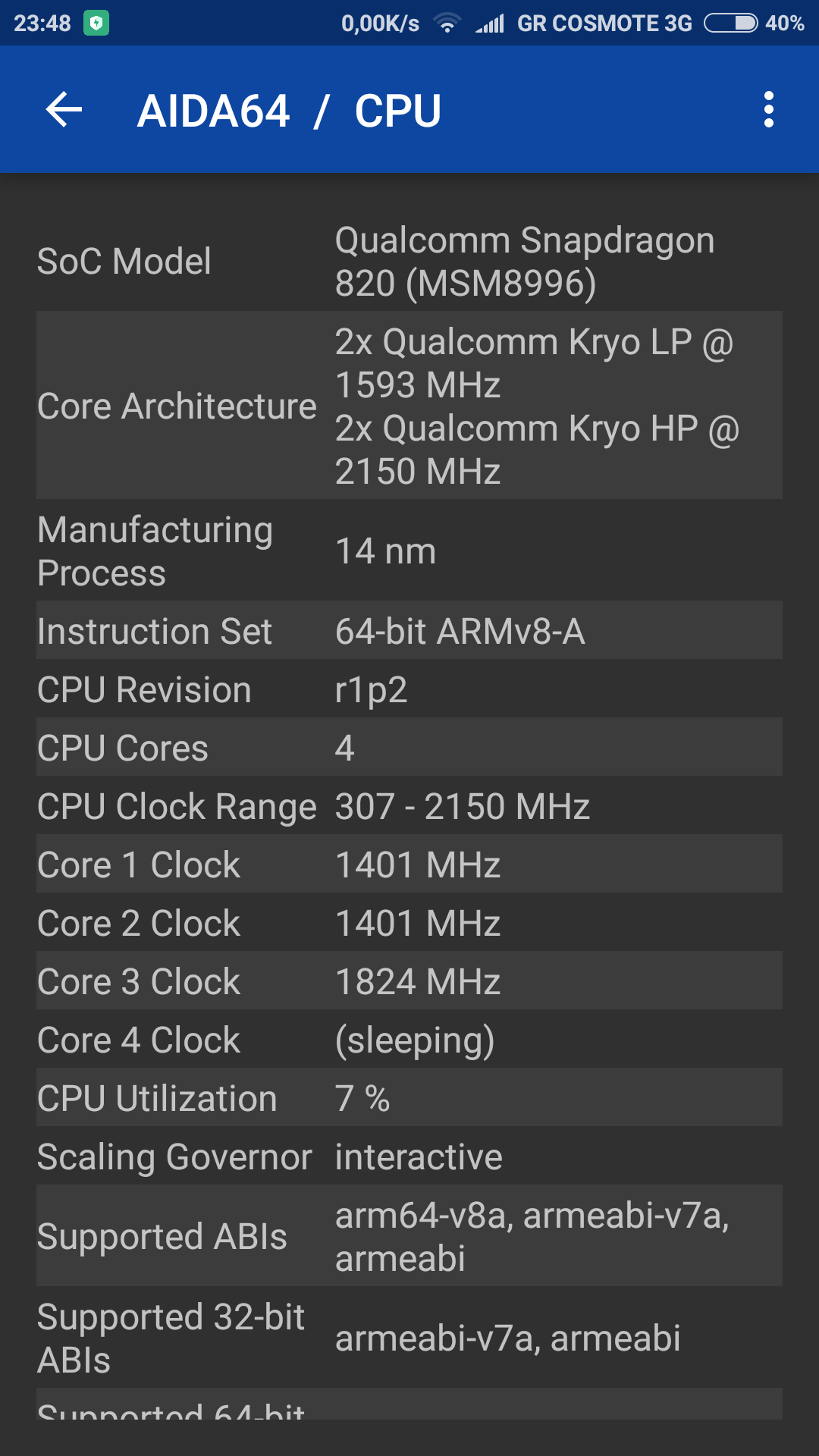Screen dimensions: 819x1456
Task: Tap the Core 3 Clock row
Action: 409,981
